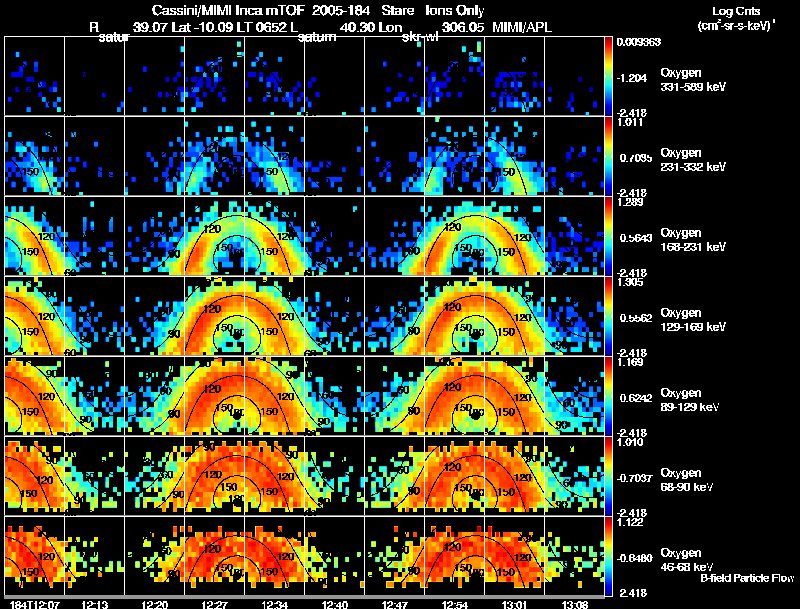The height and width of the screenshot is (609, 800).
Task: Click the color bar for Oxygen 129-169 keV
Action: coord(608,316)
